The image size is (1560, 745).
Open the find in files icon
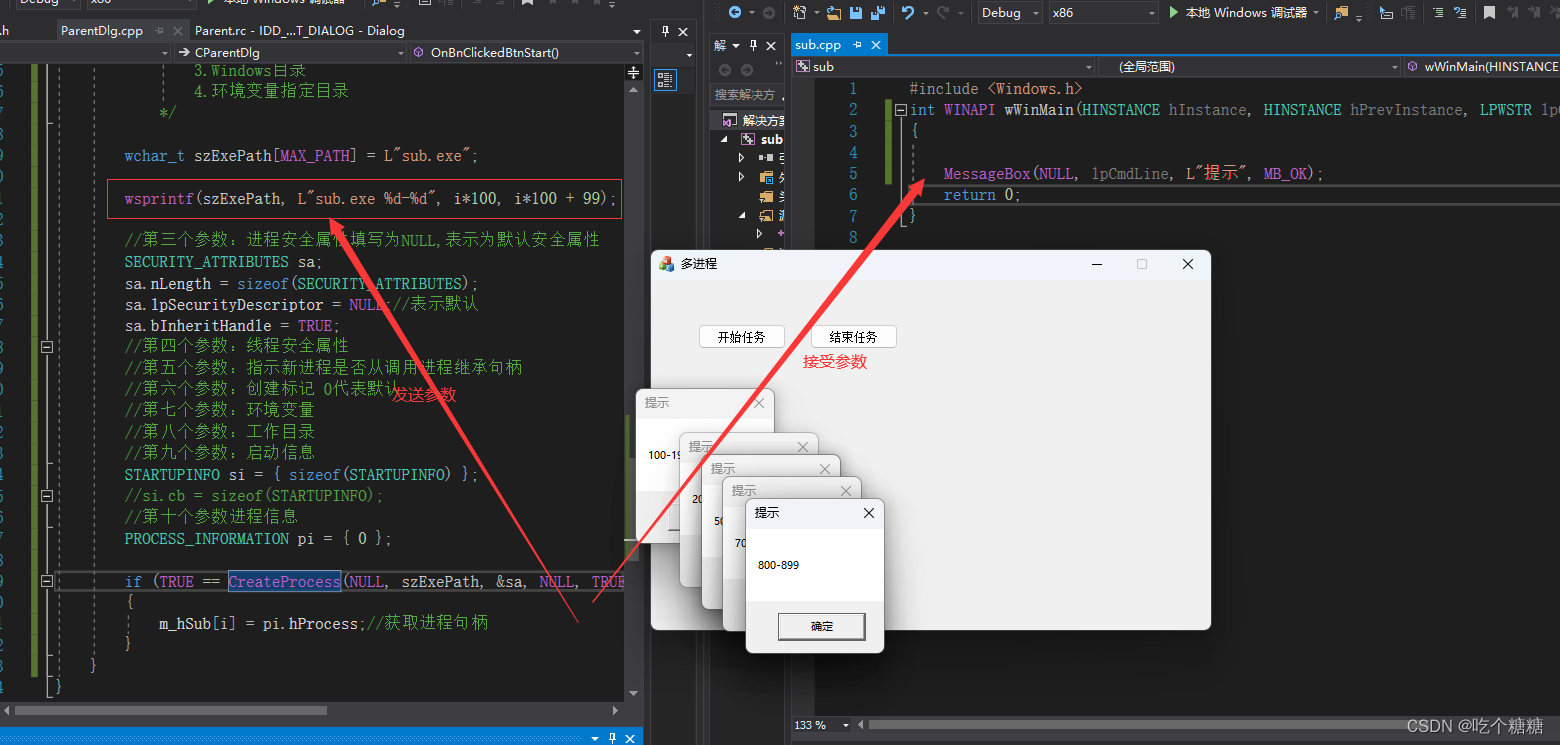coord(1342,13)
